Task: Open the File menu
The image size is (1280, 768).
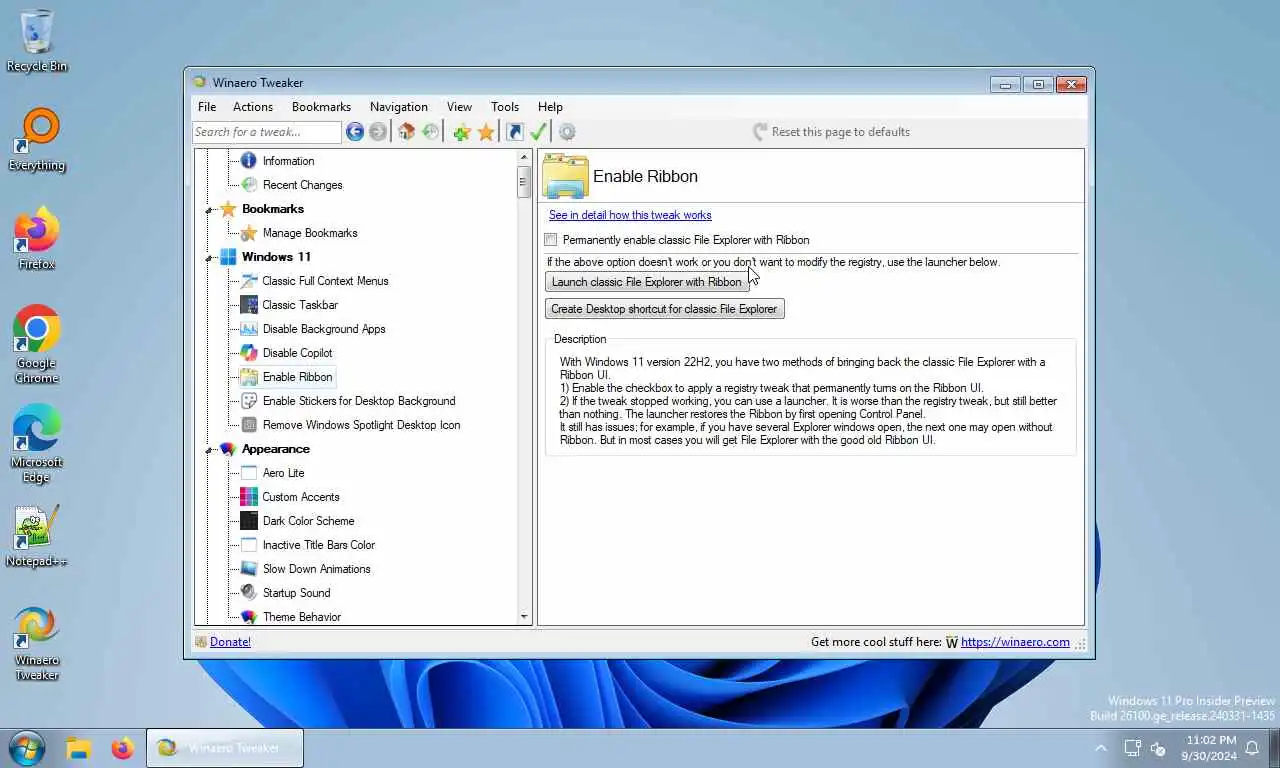Action: point(207,107)
